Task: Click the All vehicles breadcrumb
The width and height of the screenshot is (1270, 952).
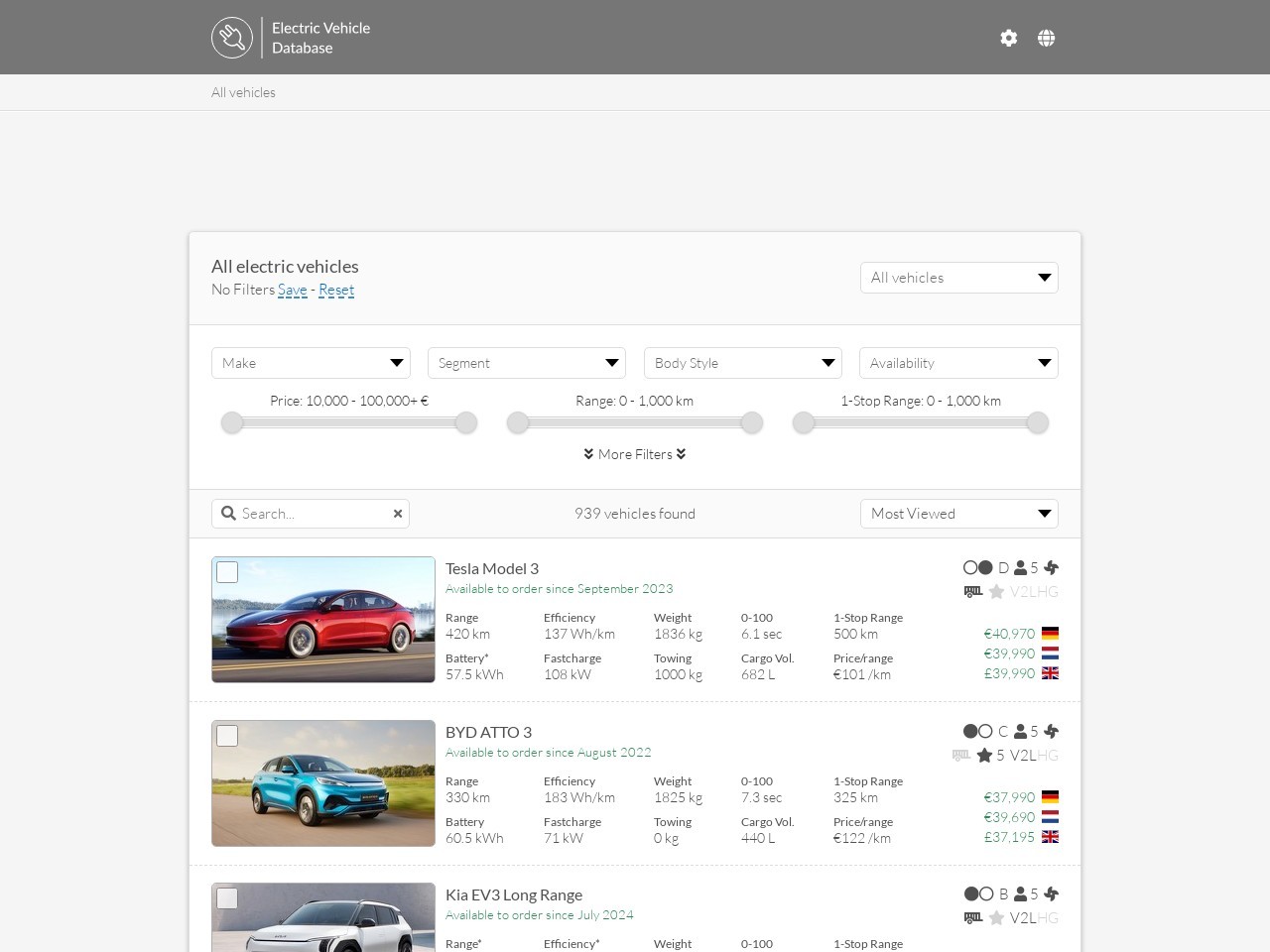Action: [x=243, y=92]
